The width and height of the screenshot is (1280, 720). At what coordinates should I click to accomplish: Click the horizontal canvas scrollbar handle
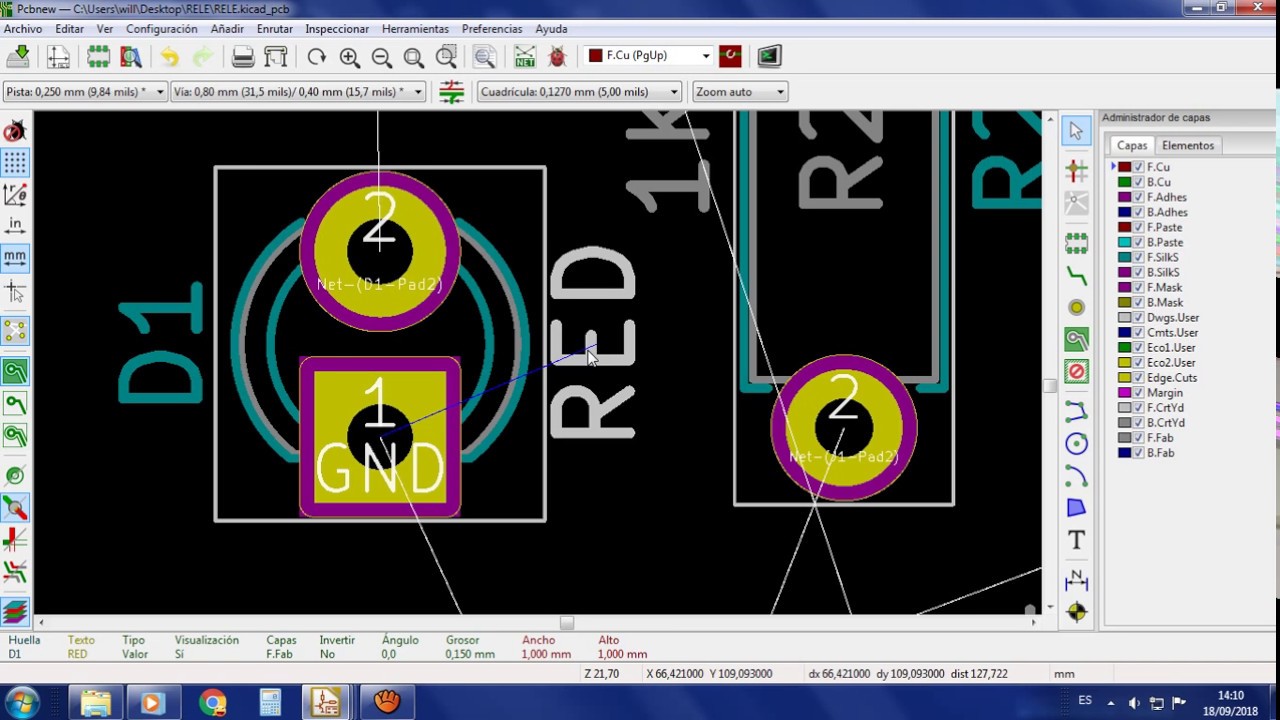tap(567, 622)
